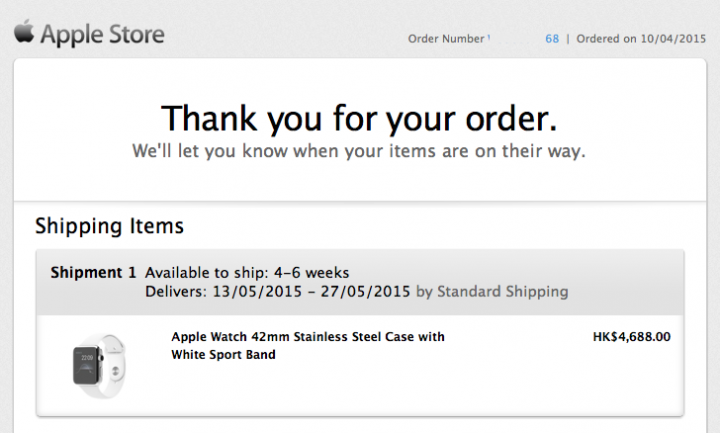This screenshot has height=433, width=720.
Task: Select the Shipment 1 label
Action: pos(93,273)
